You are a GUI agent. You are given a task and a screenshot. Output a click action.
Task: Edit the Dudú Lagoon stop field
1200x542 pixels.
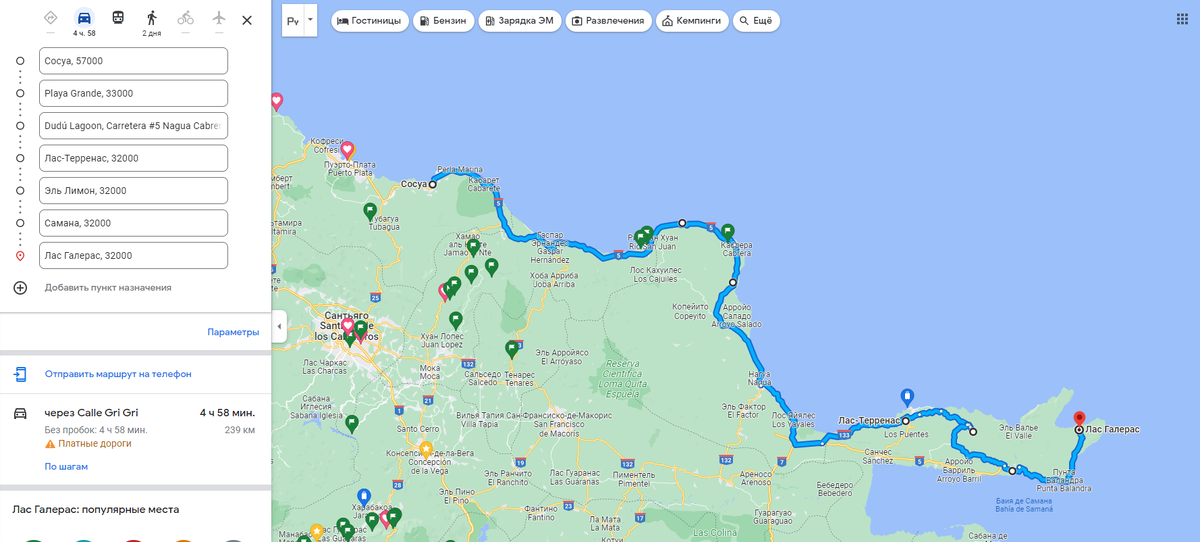click(x=134, y=126)
